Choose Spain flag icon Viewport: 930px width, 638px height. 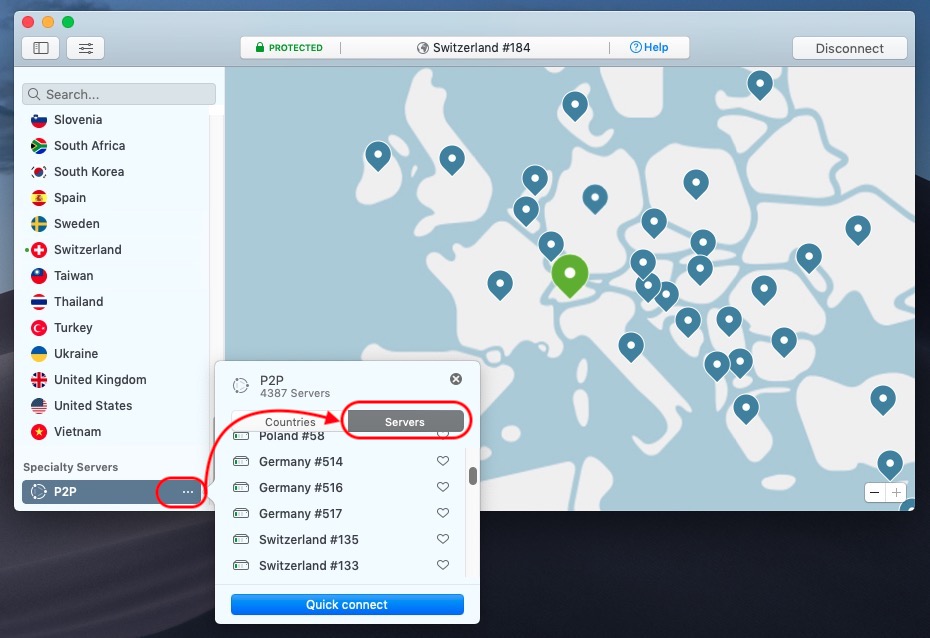tap(39, 198)
